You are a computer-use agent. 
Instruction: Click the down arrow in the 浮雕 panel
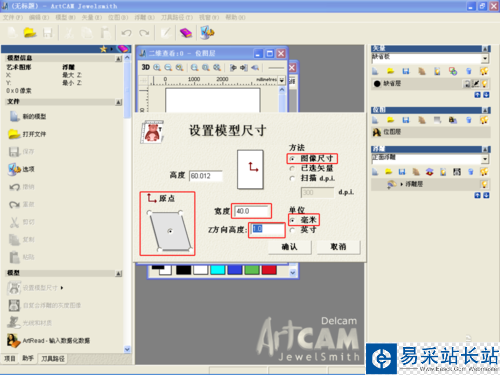tap(486, 195)
